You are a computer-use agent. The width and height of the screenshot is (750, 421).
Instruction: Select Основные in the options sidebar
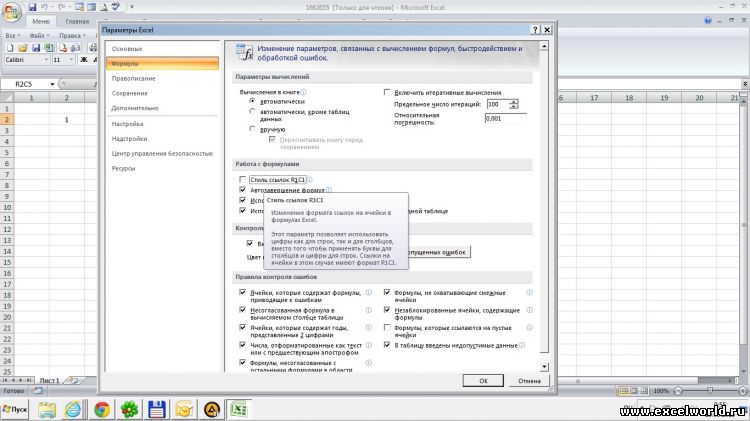click(x=162, y=49)
